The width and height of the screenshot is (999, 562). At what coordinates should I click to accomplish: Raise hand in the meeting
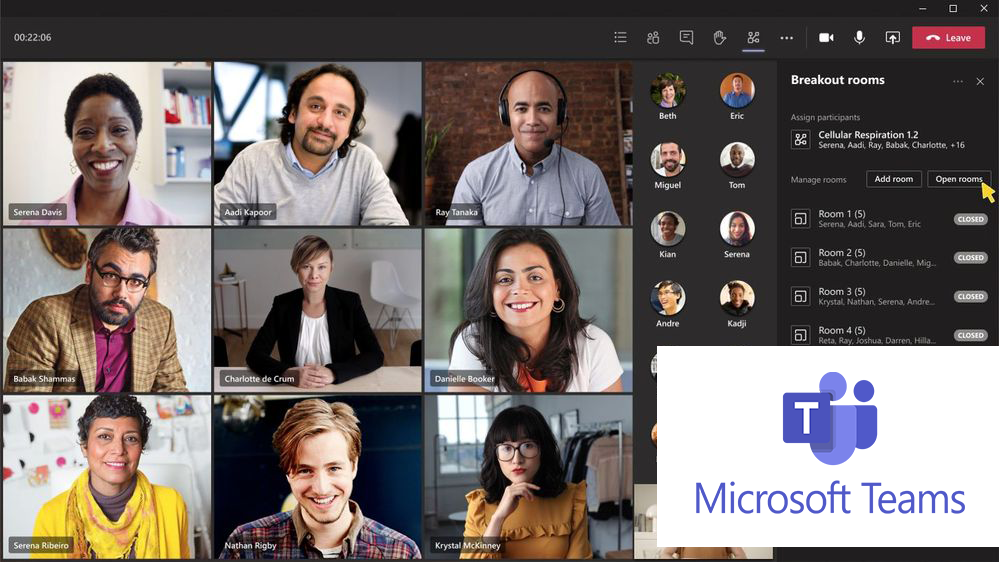pos(719,38)
